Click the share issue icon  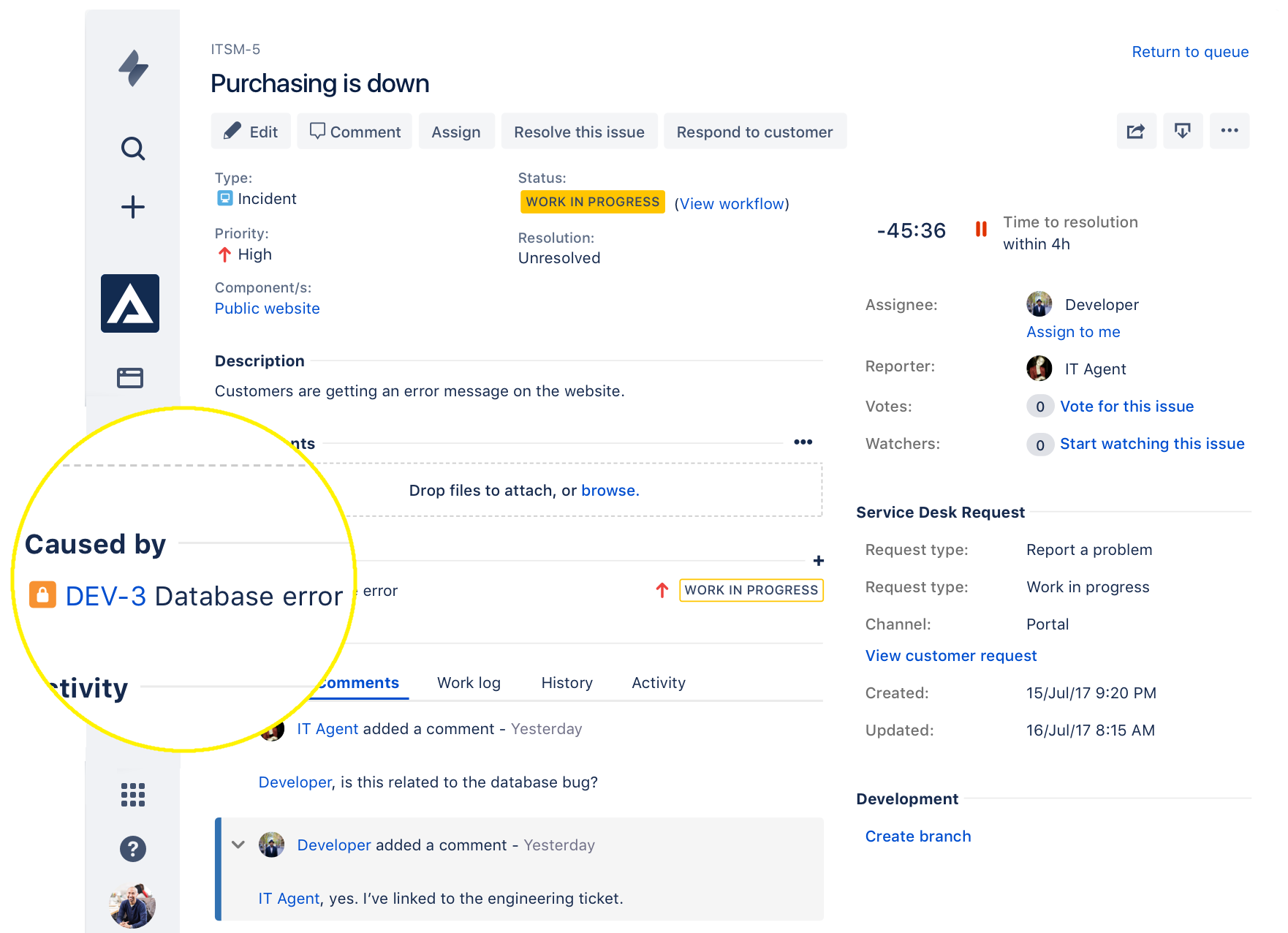pyautogui.click(x=1136, y=131)
